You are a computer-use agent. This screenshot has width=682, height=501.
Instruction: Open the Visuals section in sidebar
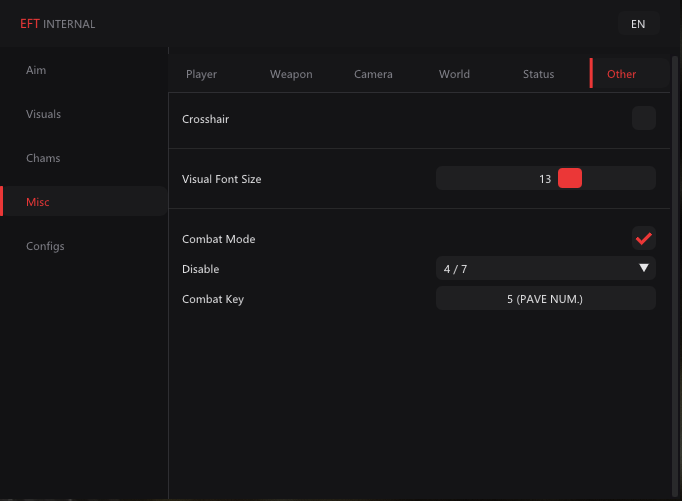(x=43, y=114)
